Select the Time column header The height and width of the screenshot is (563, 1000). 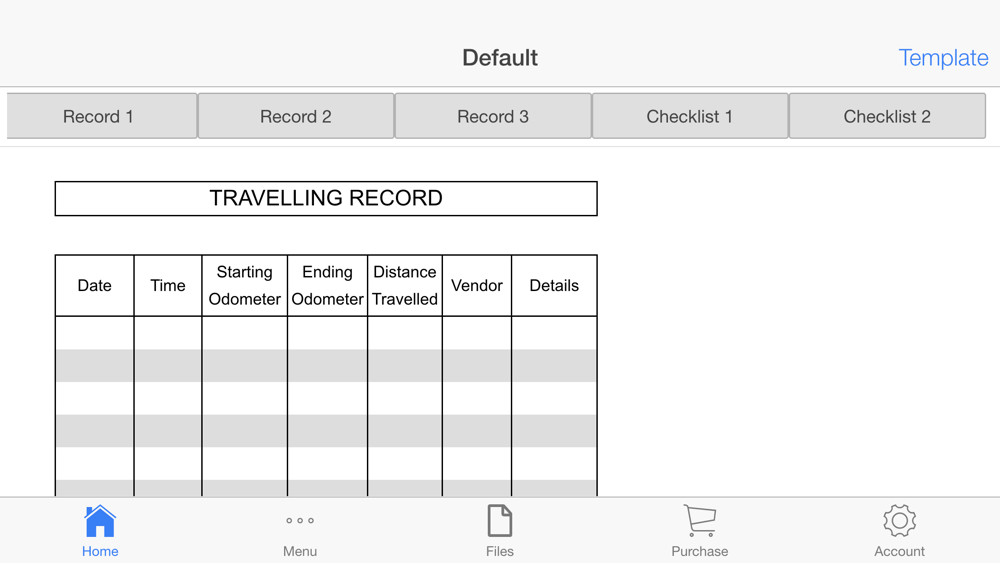tap(168, 286)
